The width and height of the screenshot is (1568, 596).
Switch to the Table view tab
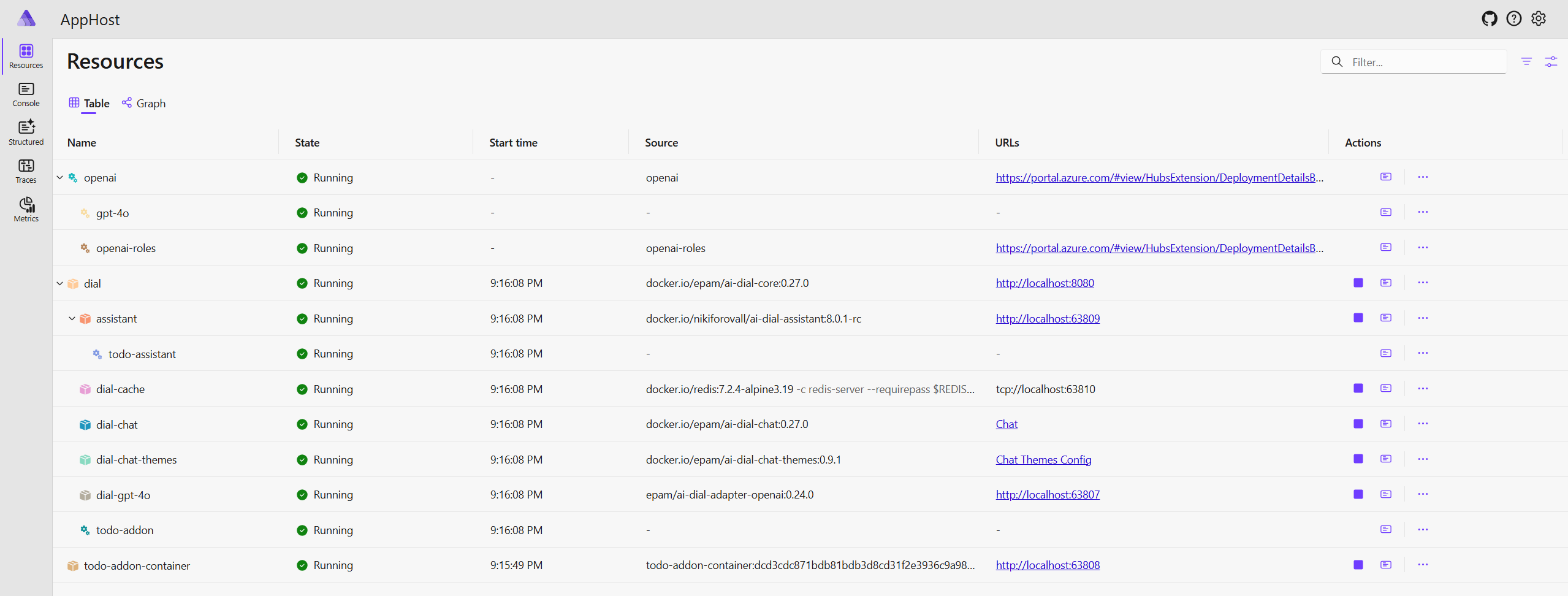click(x=89, y=103)
